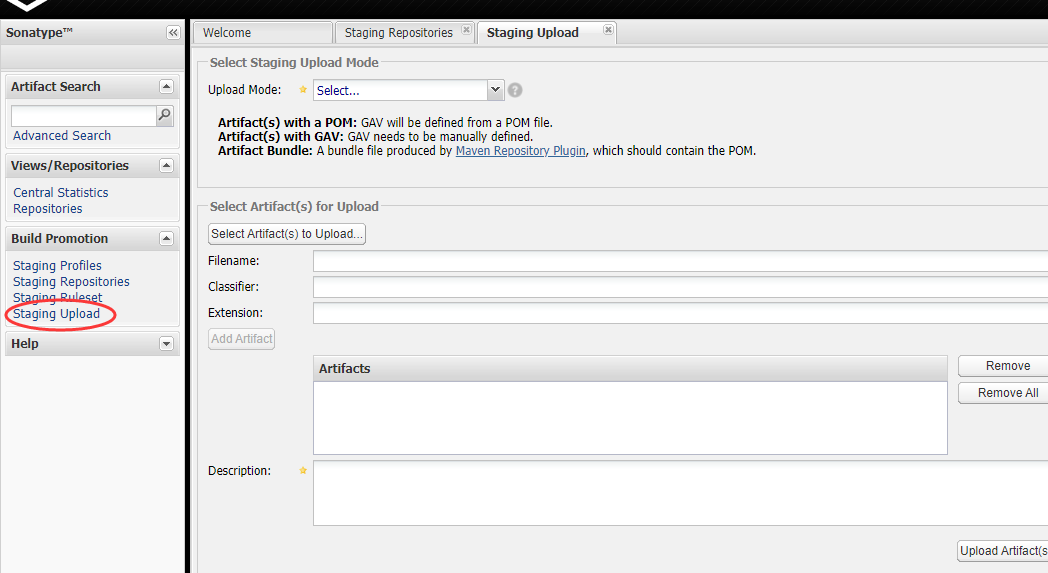Click Select Artifact(s) to Upload button
Image resolution: width=1048 pixels, height=573 pixels.
tap(287, 234)
